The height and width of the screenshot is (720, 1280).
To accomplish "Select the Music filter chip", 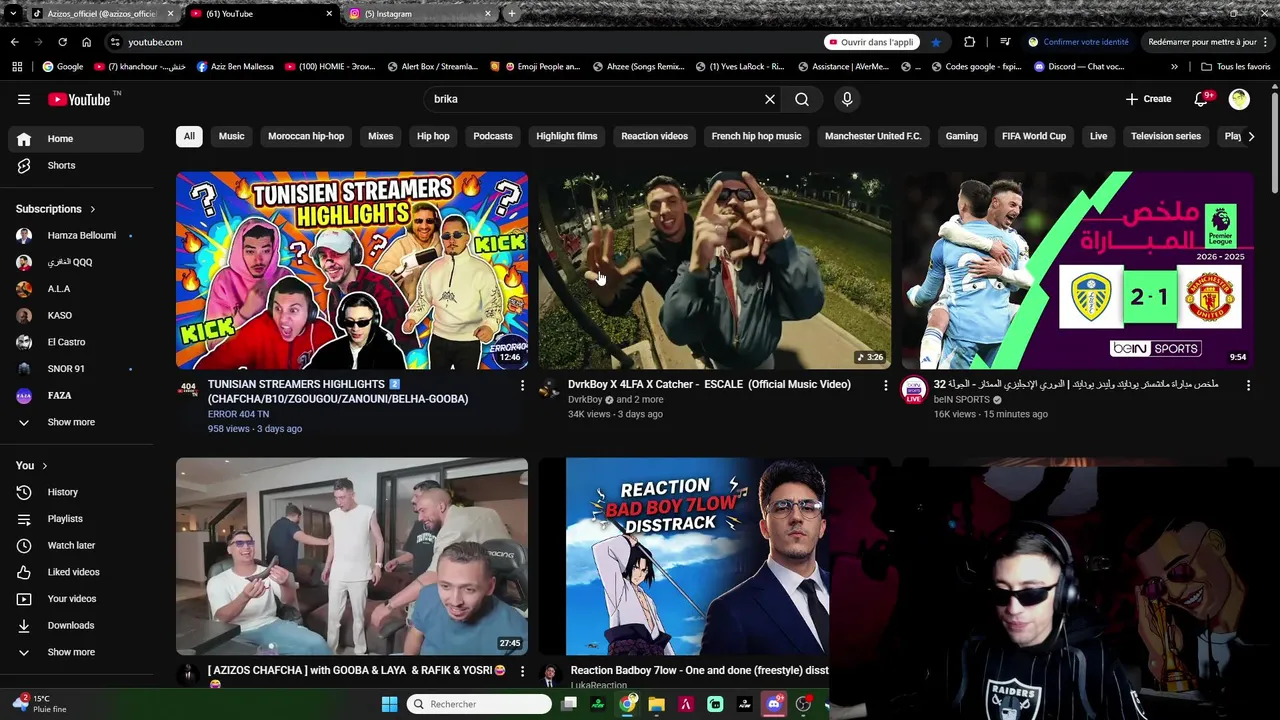I will [x=231, y=136].
